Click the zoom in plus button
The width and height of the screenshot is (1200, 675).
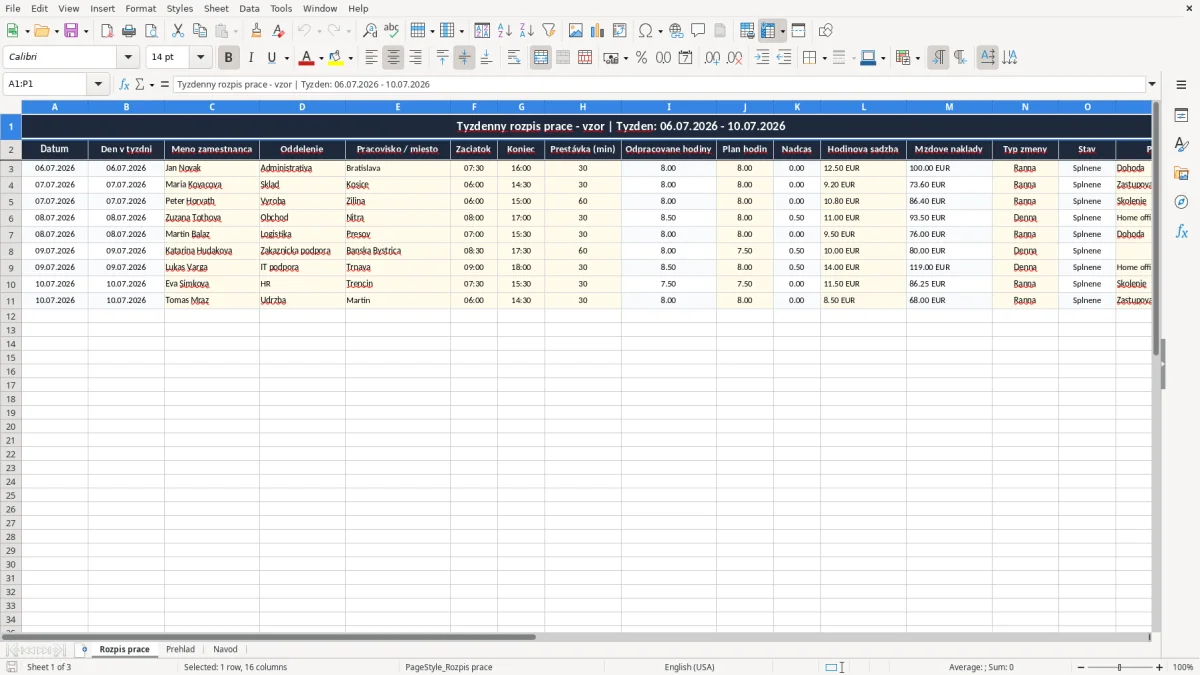pyautogui.click(x=1160, y=667)
